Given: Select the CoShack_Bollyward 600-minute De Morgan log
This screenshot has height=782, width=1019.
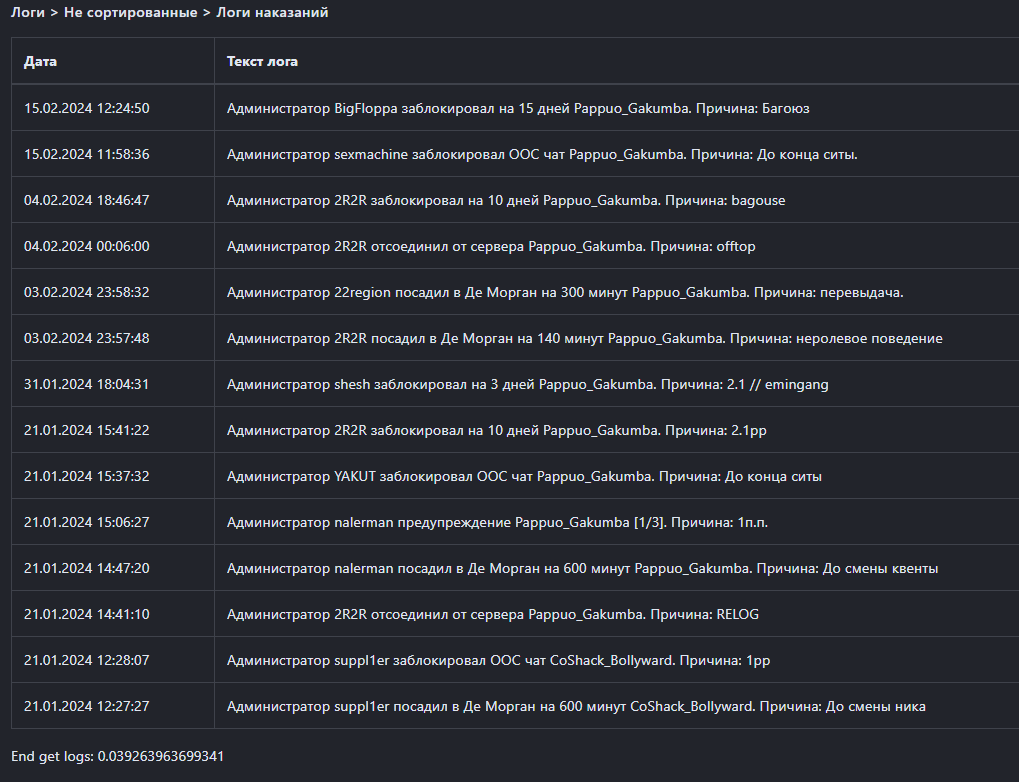Looking at the screenshot, I should tap(576, 706).
